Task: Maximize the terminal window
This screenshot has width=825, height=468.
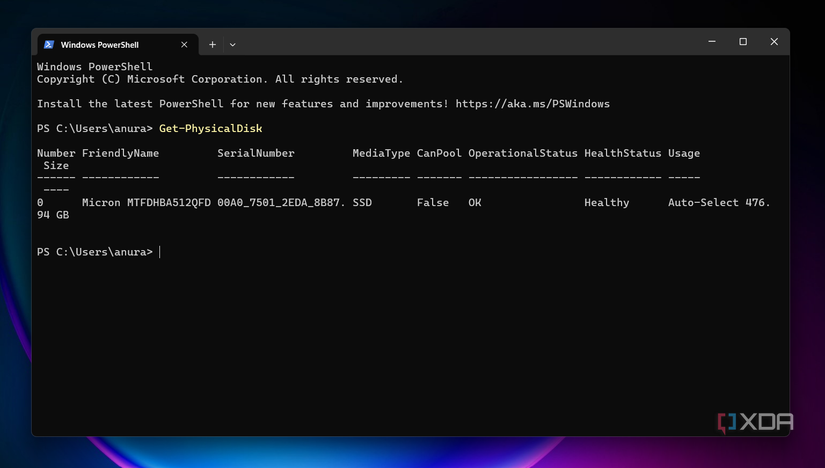Action: point(743,42)
